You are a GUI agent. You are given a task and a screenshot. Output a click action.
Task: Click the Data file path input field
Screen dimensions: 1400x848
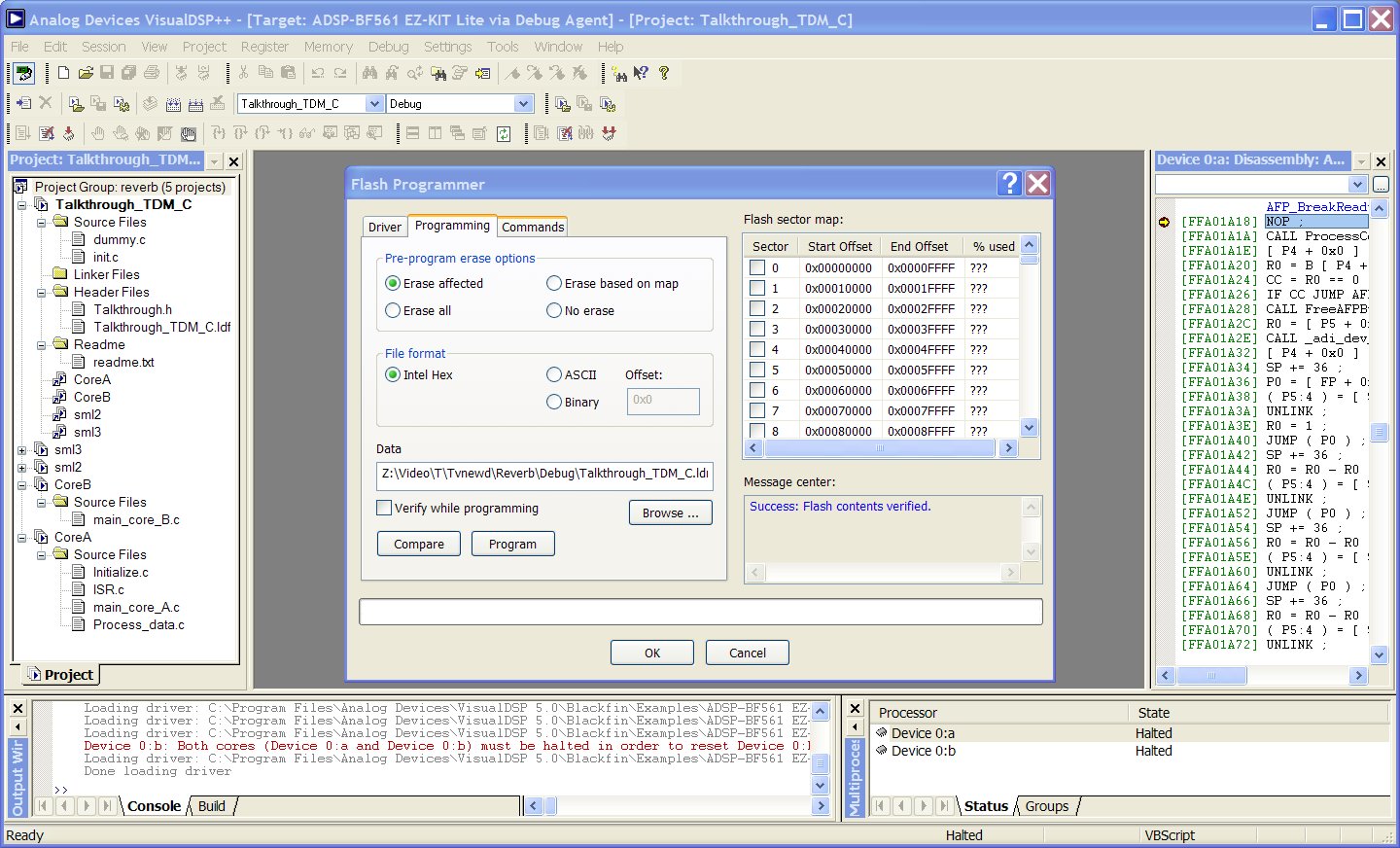[544, 475]
